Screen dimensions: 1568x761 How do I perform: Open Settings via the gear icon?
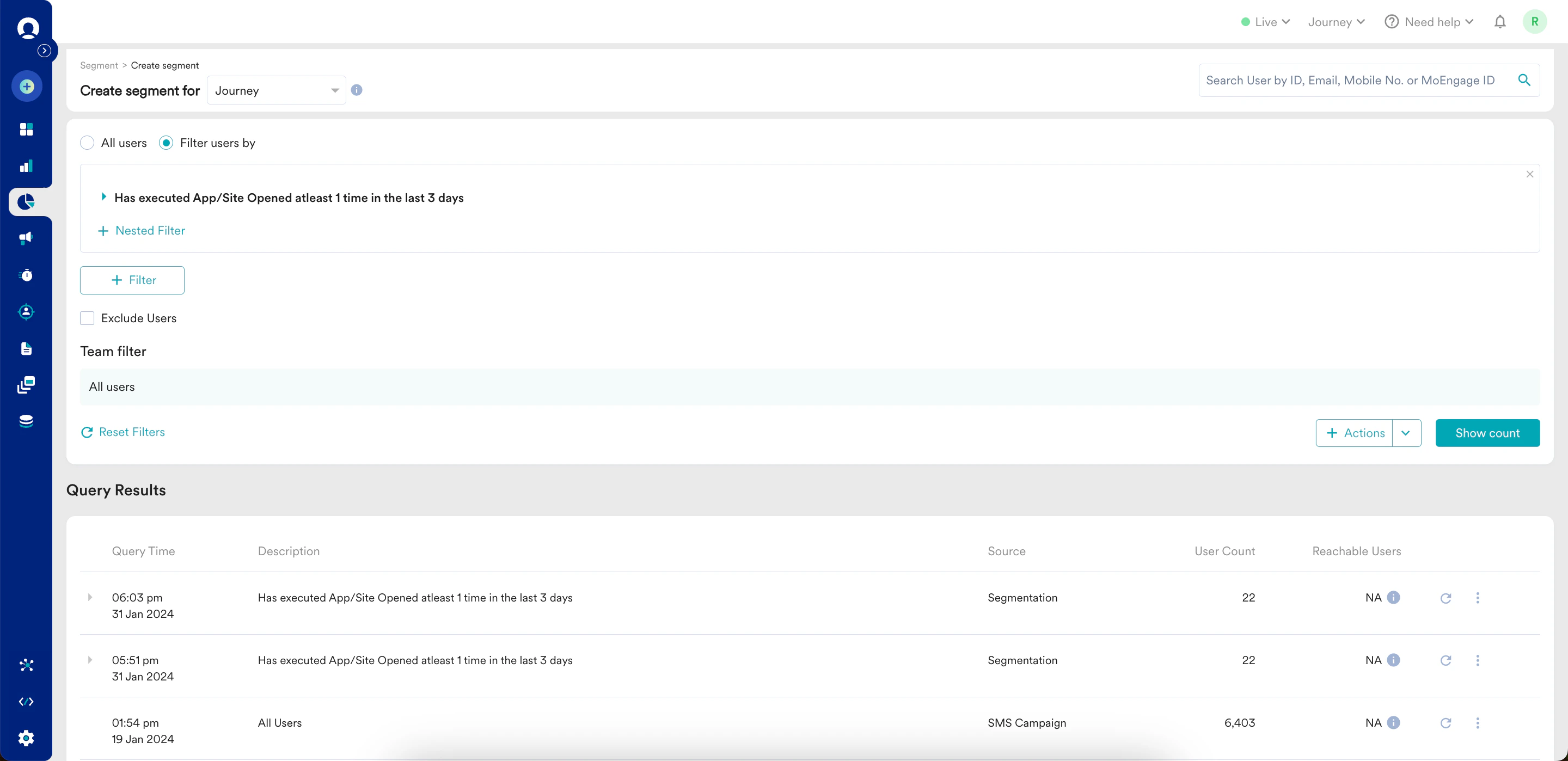[26, 738]
